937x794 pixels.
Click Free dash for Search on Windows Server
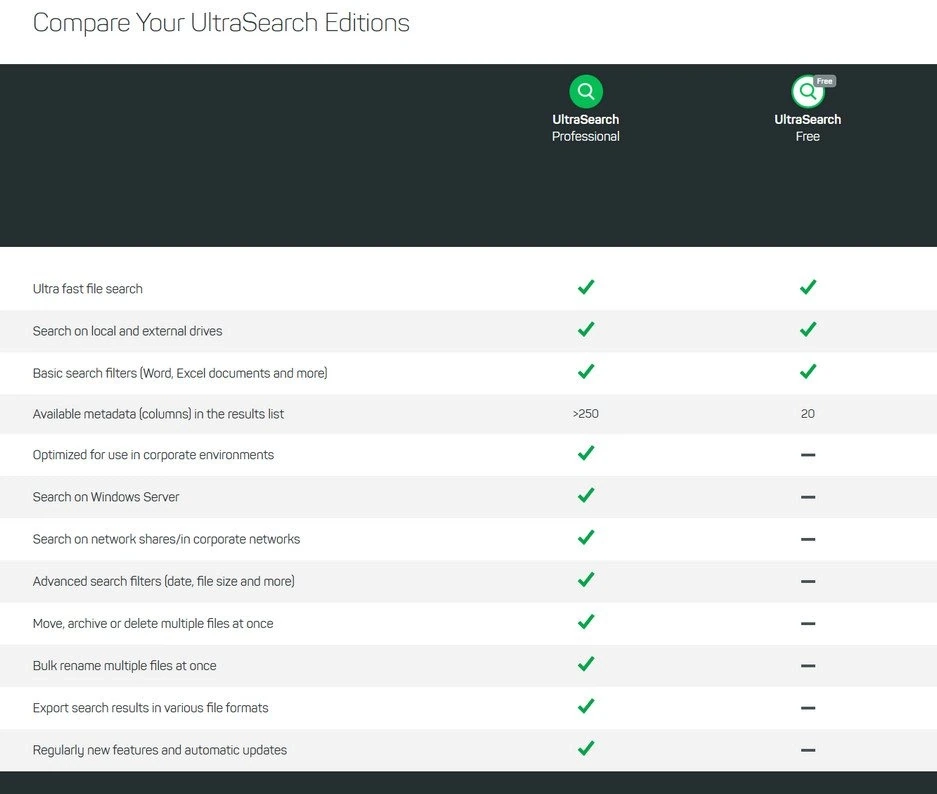(808, 497)
